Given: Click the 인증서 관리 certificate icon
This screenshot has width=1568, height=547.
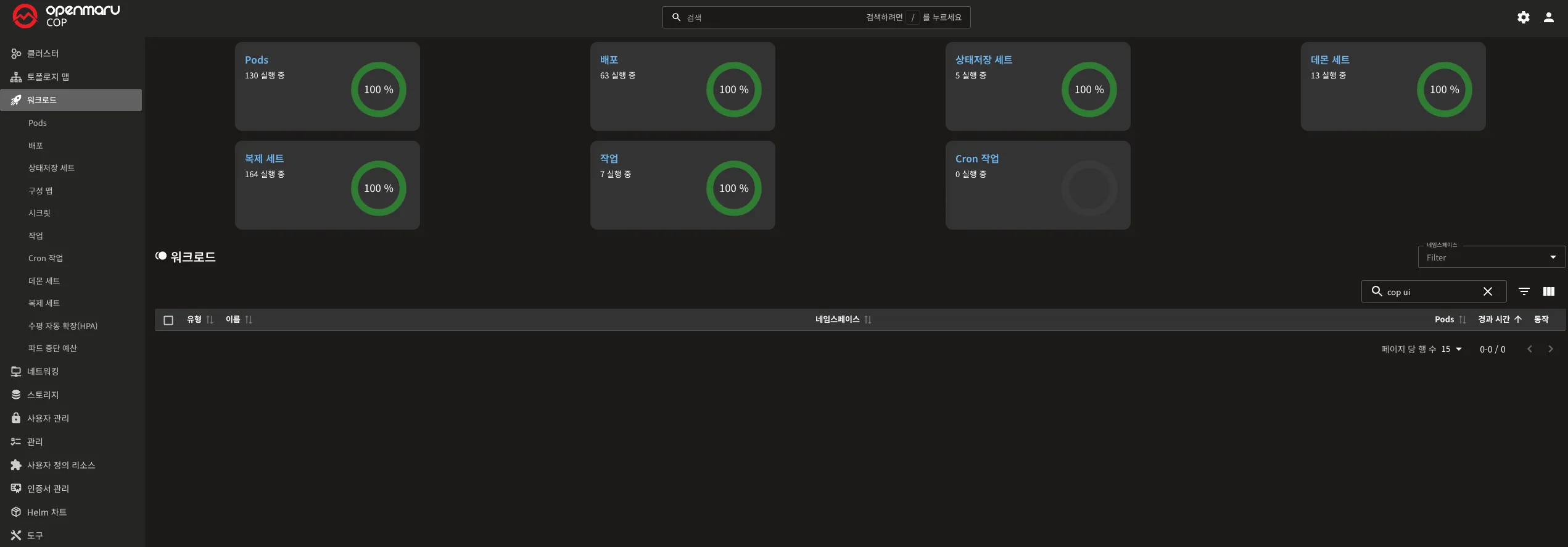Looking at the screenshot, I should click(x=16, y=488).
